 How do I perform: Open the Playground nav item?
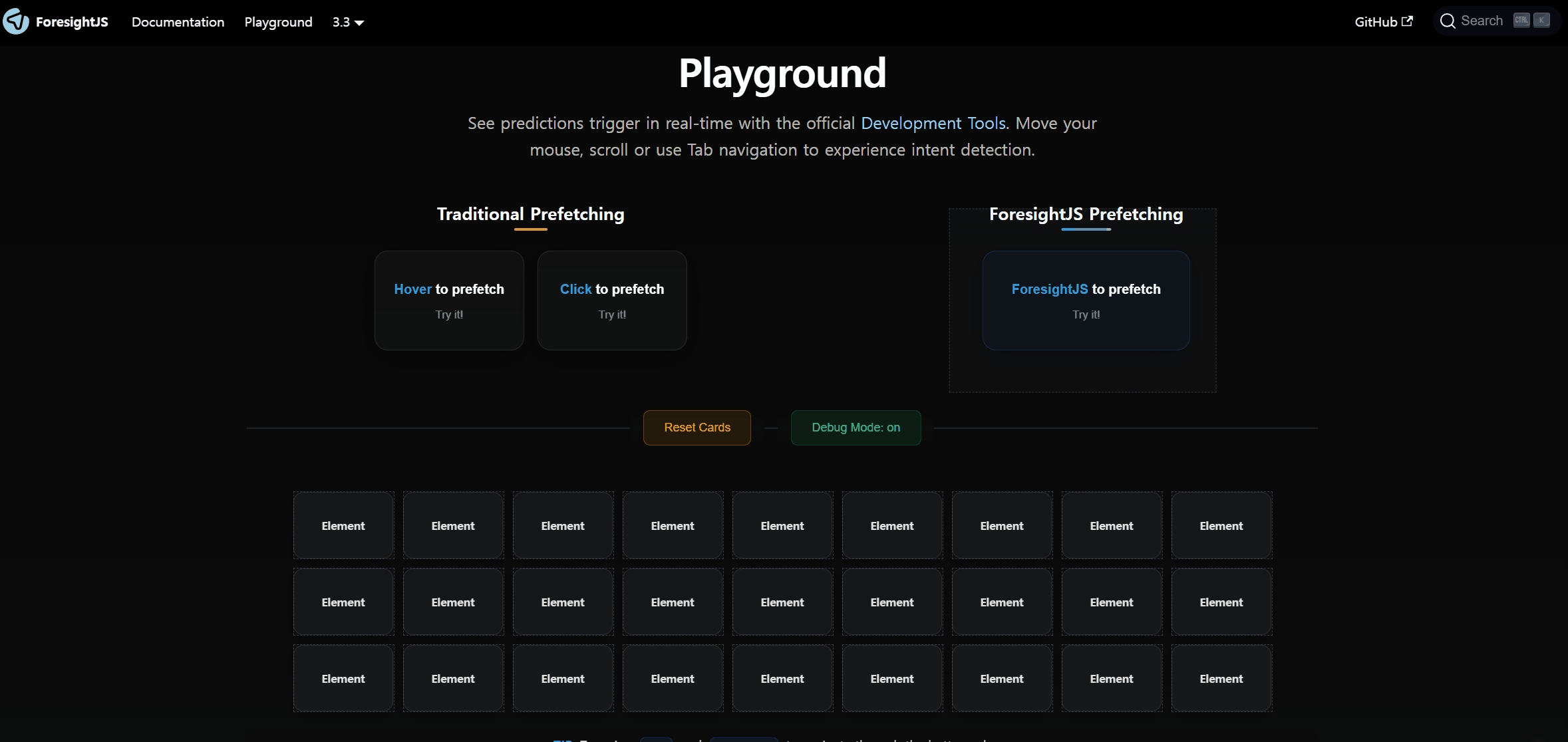coord(278,22)
